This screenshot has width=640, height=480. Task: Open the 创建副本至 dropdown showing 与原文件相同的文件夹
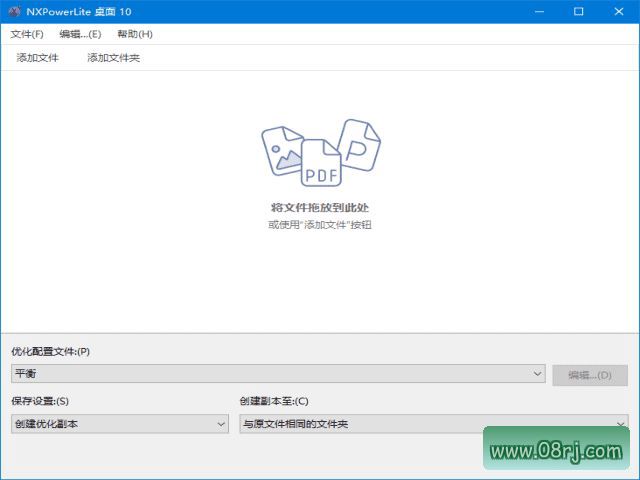(x=434, y=424)
